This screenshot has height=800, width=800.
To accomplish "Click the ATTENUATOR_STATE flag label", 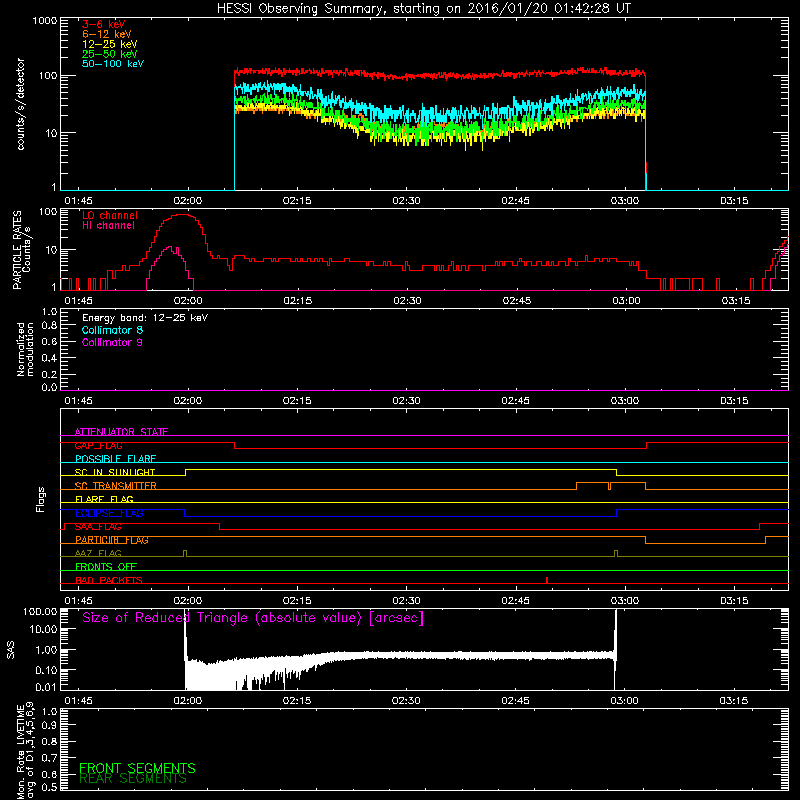I will click(x=121, y=432).
